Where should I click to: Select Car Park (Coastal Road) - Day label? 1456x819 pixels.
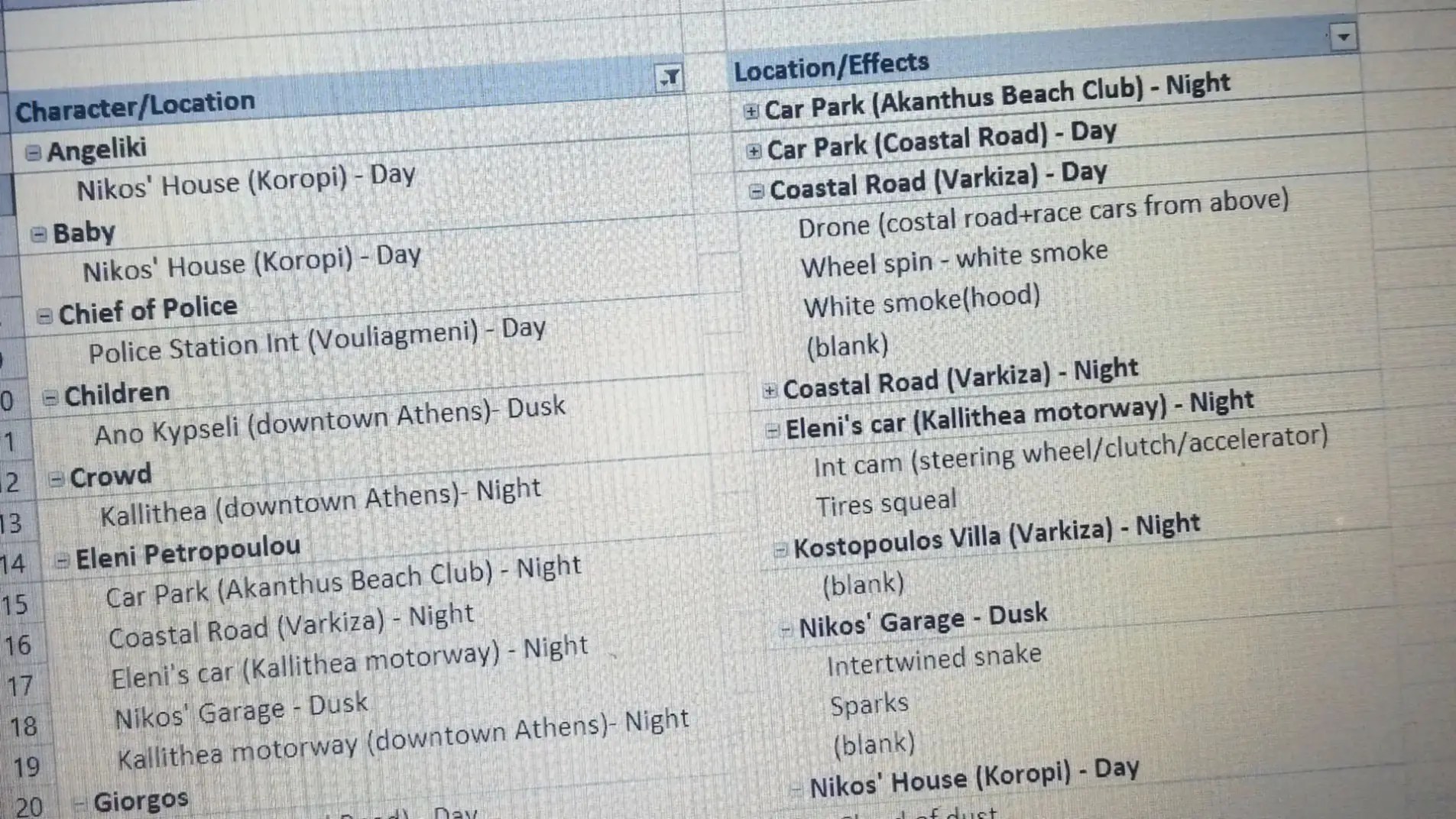(x=942, y=141)
